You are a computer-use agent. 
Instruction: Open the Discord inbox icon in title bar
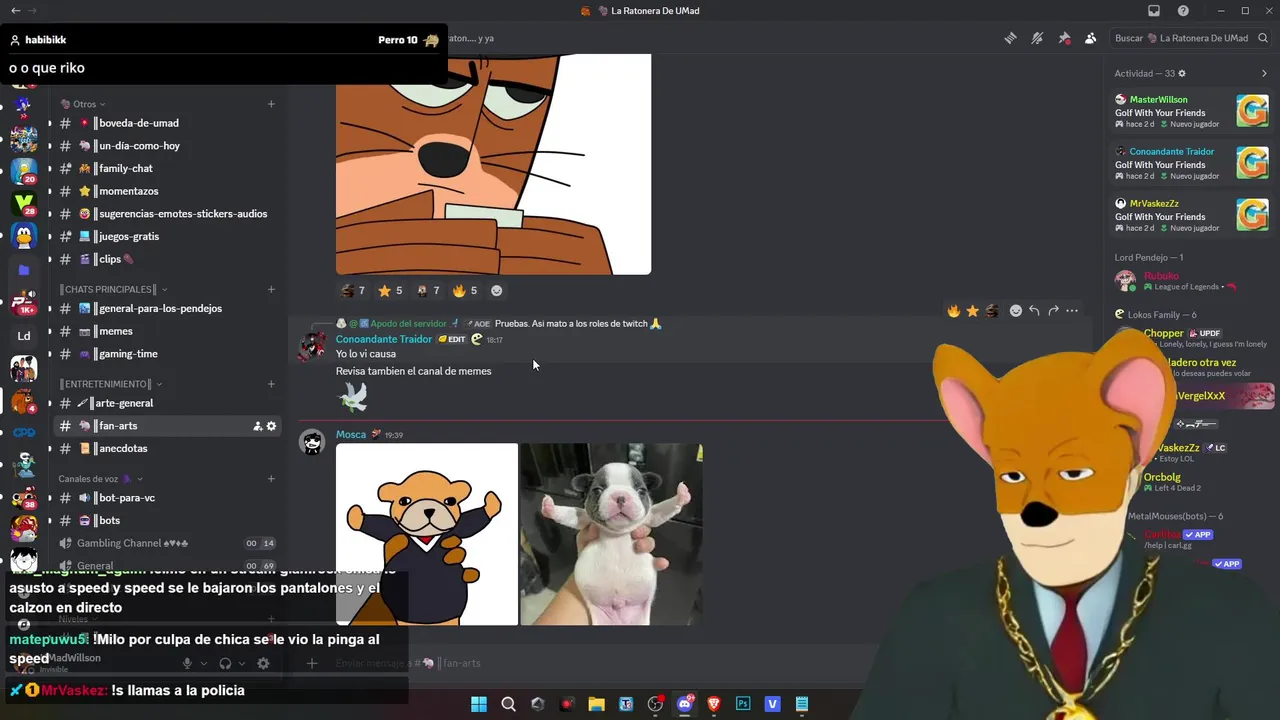point(1154,11)
